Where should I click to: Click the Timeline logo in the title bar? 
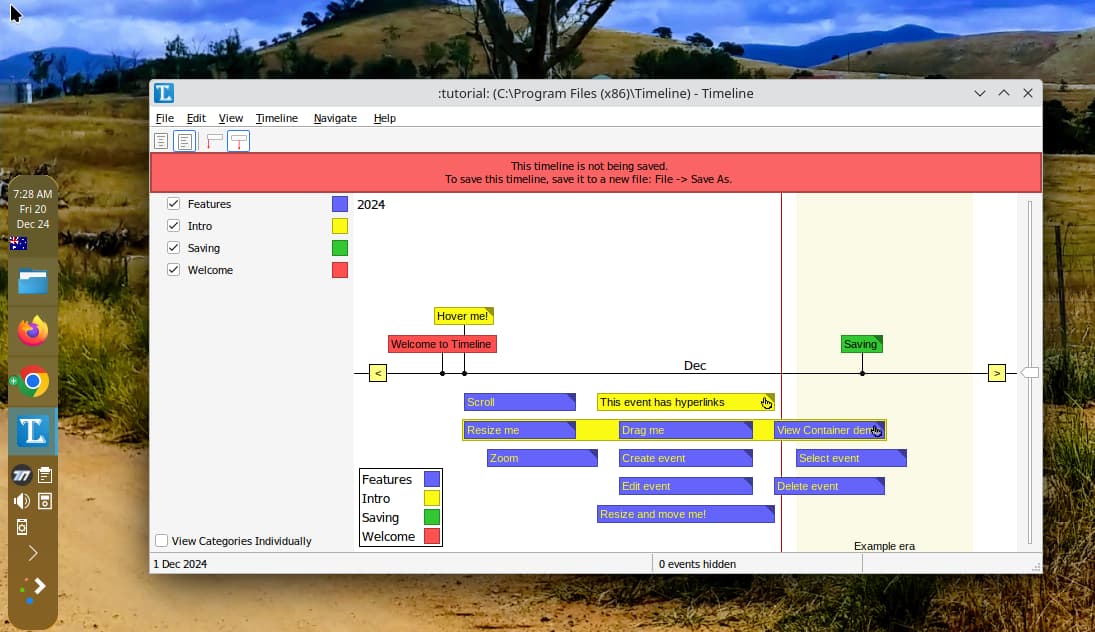click(x=164, y=93)
